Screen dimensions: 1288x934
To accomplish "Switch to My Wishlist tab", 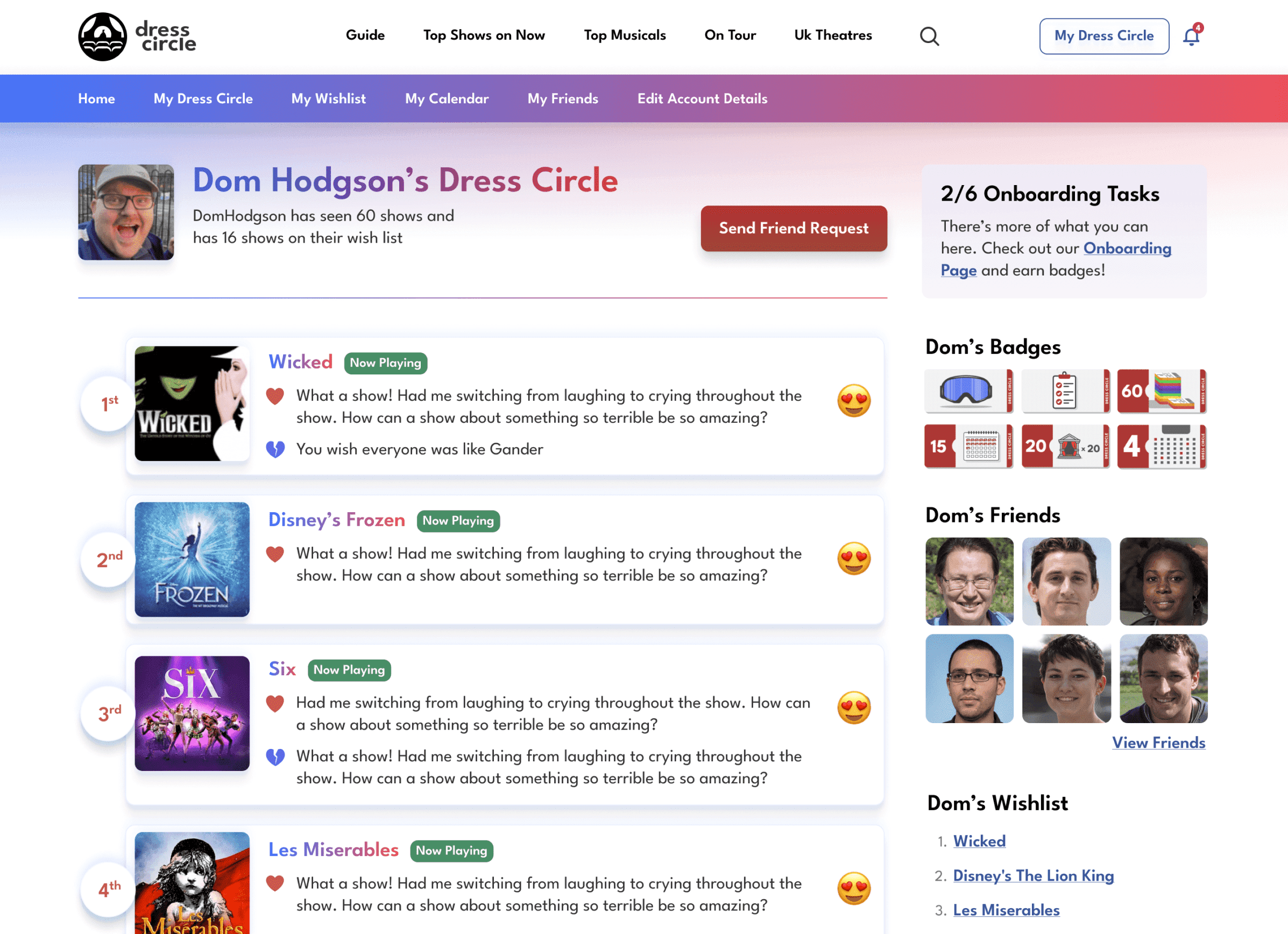I will [329, 99].
